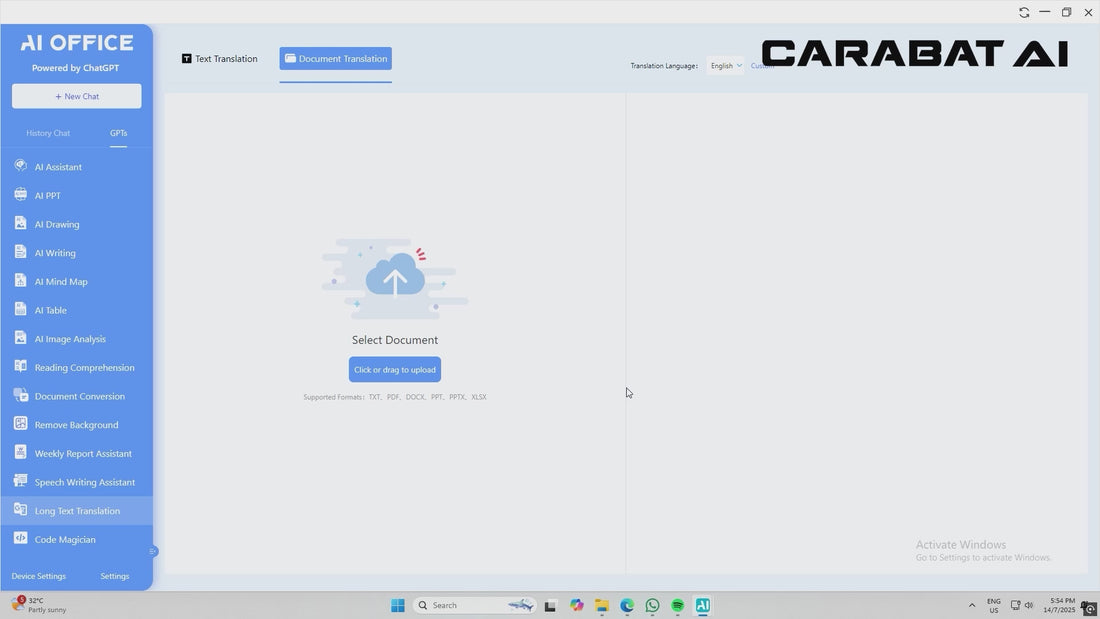Open the Custom language link

click(762, 66)
